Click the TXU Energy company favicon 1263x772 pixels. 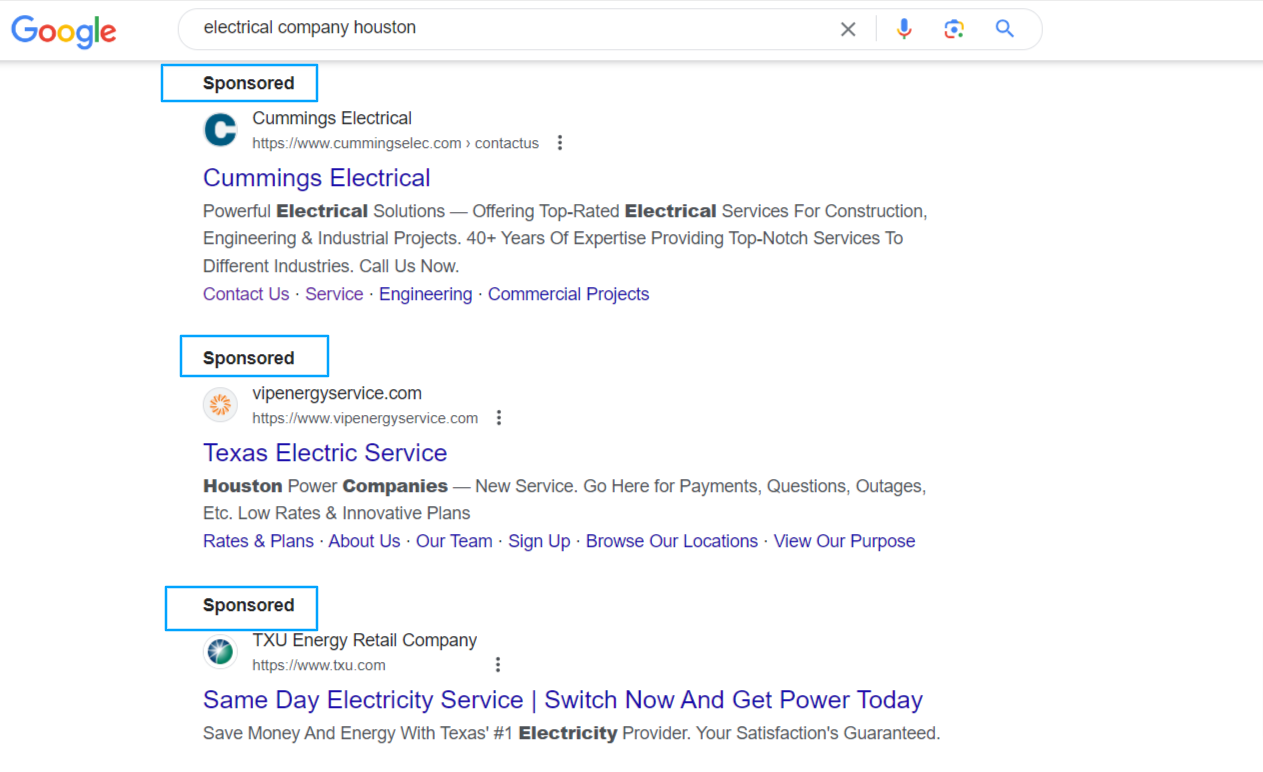tap(220, 651)
